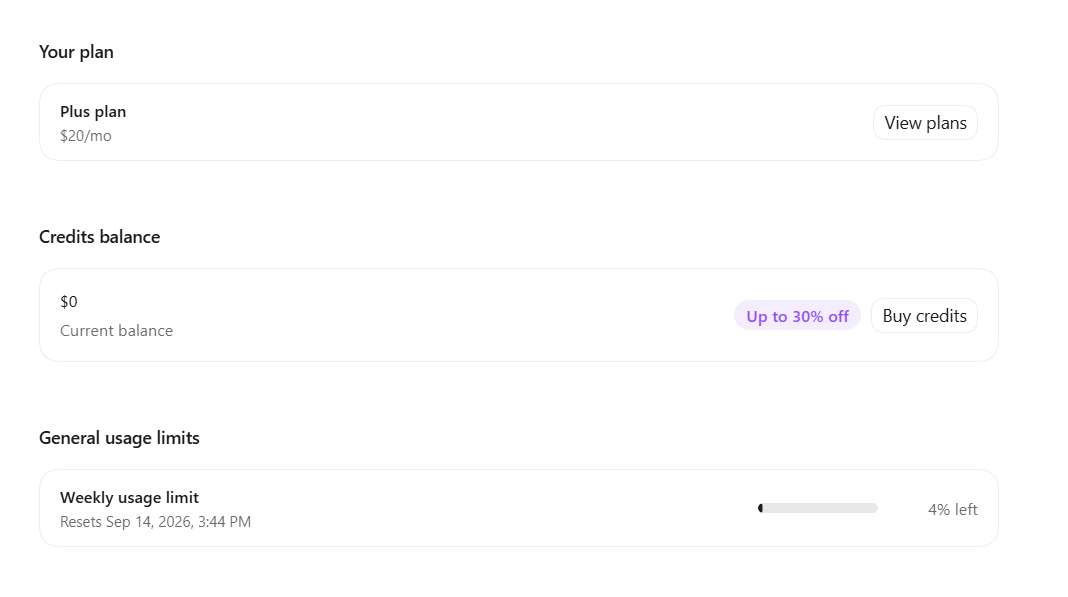Select the Plus plan title

tap(93, 112)
